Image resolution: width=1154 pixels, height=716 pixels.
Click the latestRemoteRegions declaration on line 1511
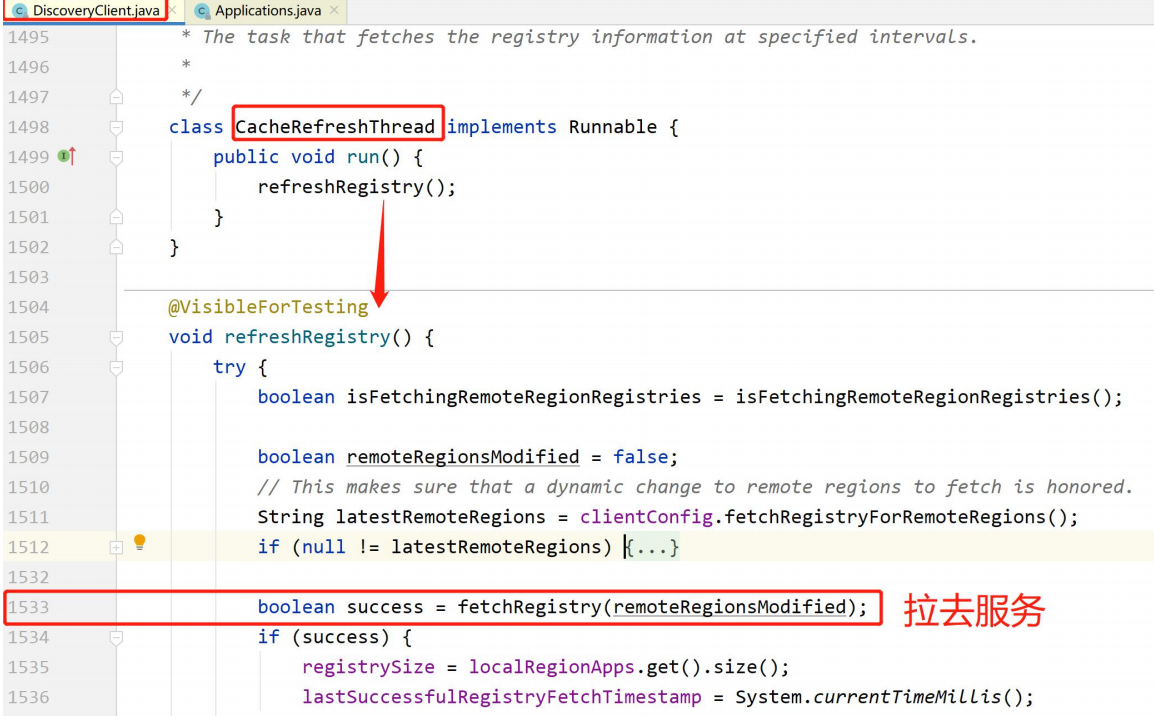tap(440, 517)
